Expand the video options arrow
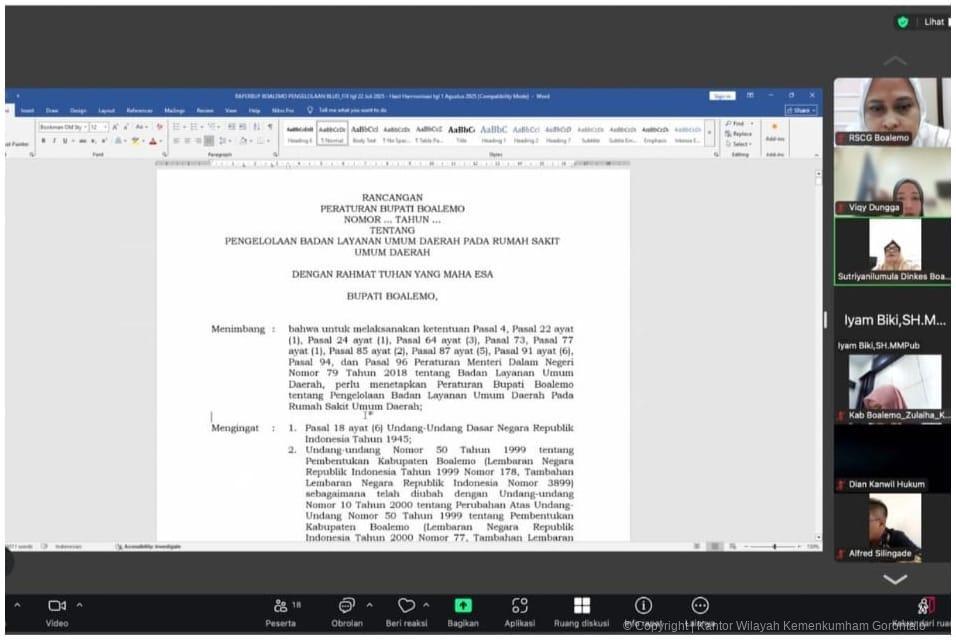 (80, 605)
